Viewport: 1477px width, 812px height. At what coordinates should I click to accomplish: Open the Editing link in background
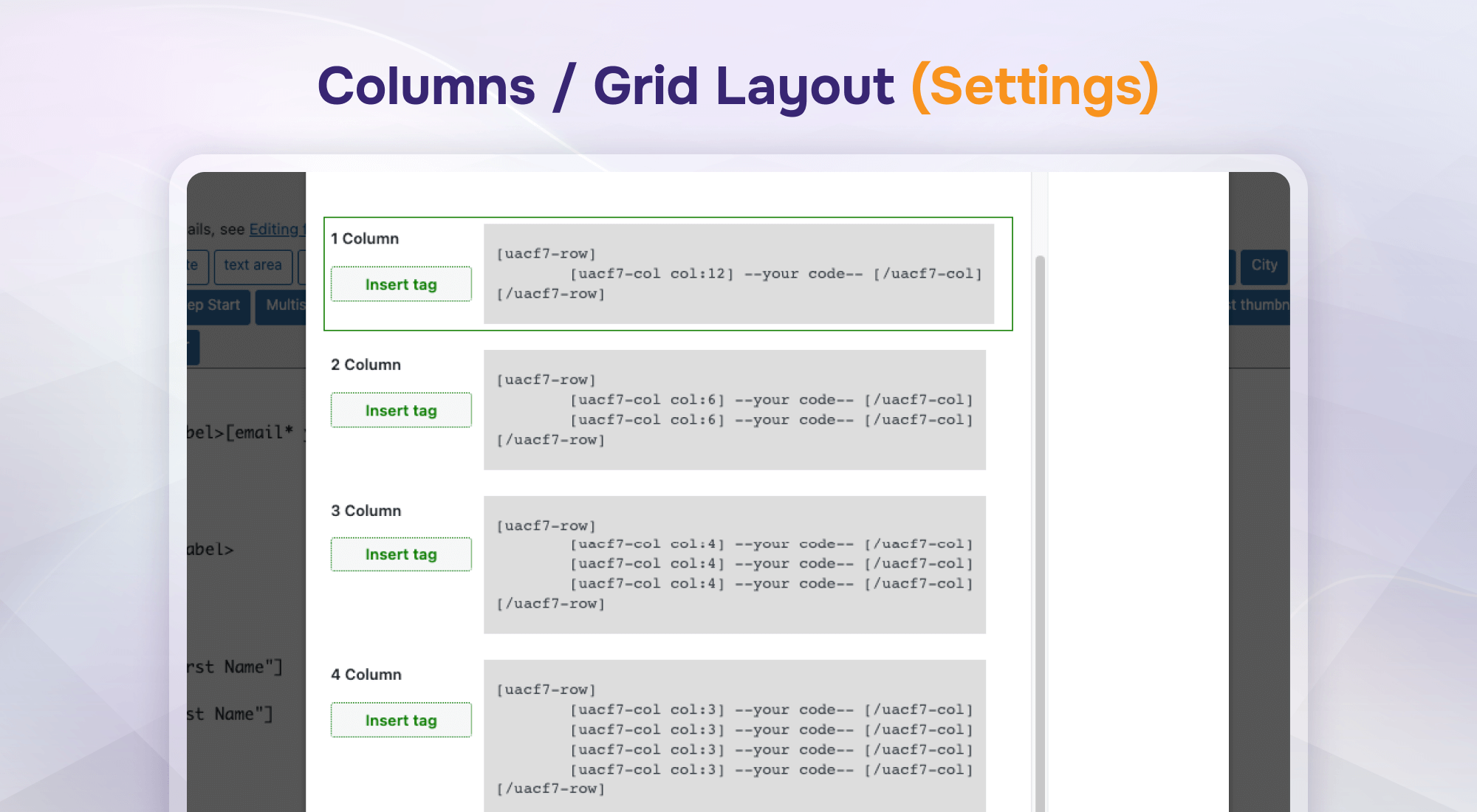point(277,230)
